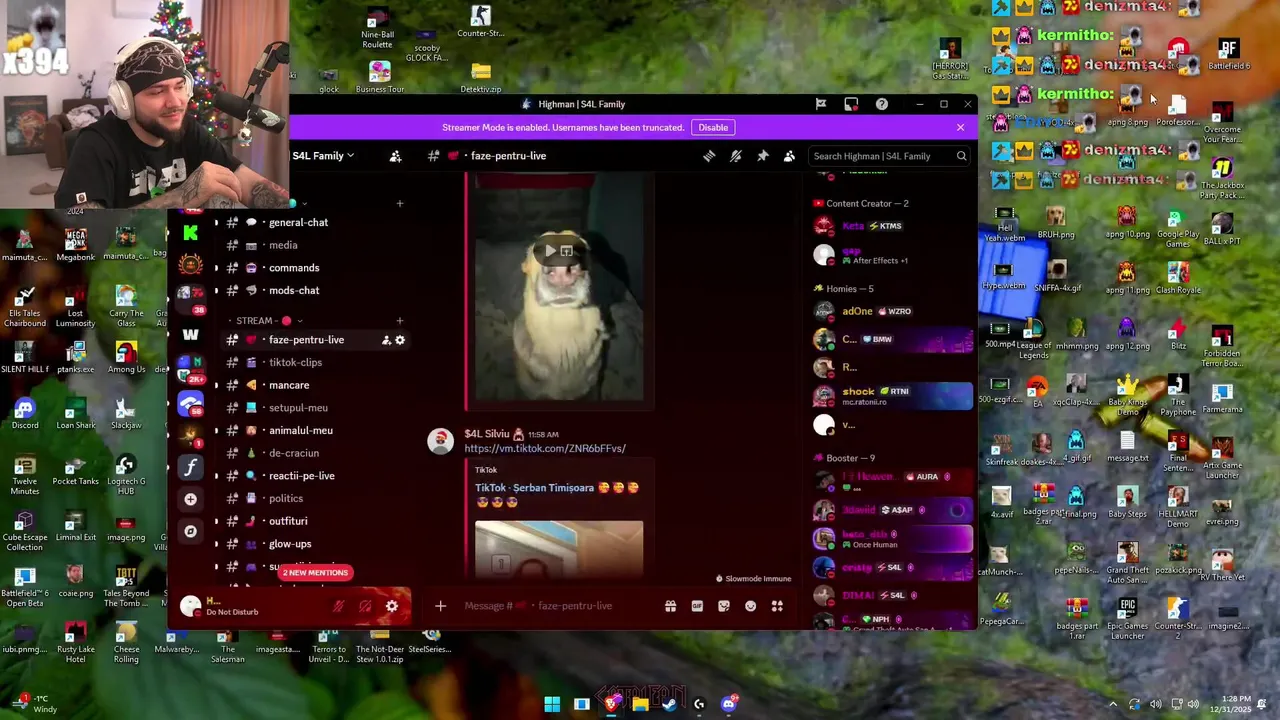Expand arrow beside commands channel
1280x720 pixels.
click(216, 268)
